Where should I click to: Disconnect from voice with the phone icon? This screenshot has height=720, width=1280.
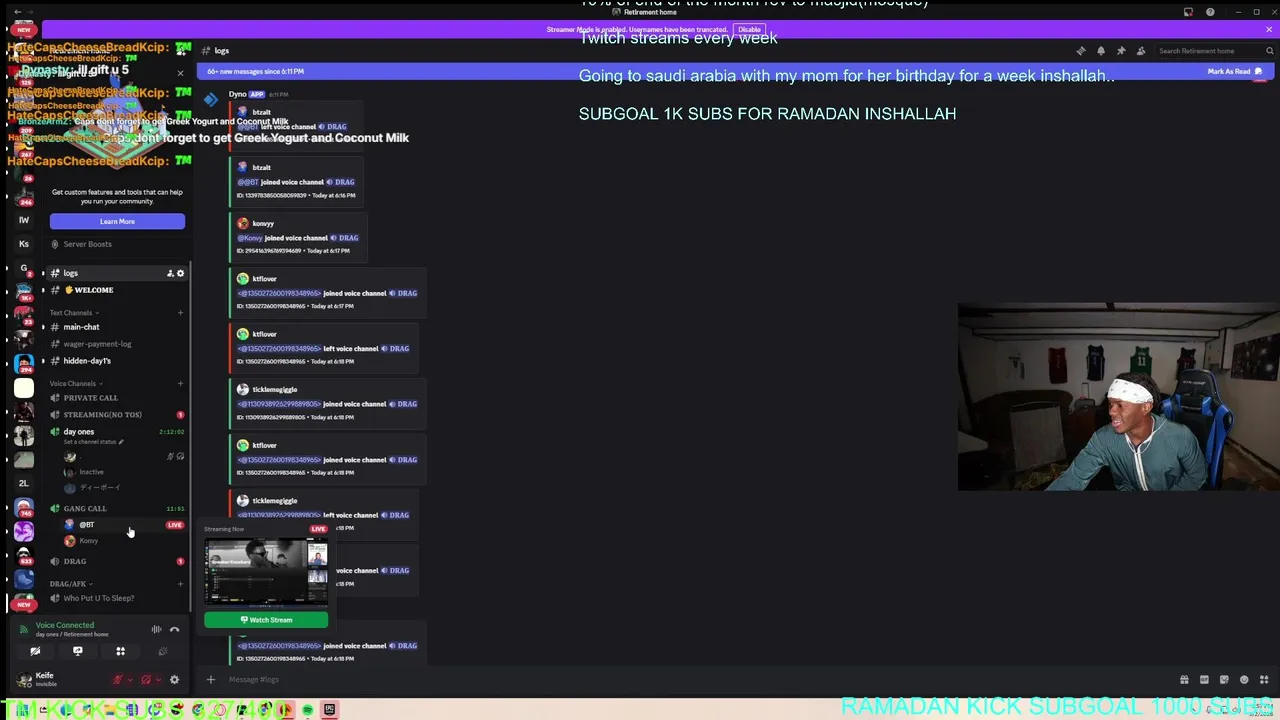pyautogui.click(x=174, y=629)
